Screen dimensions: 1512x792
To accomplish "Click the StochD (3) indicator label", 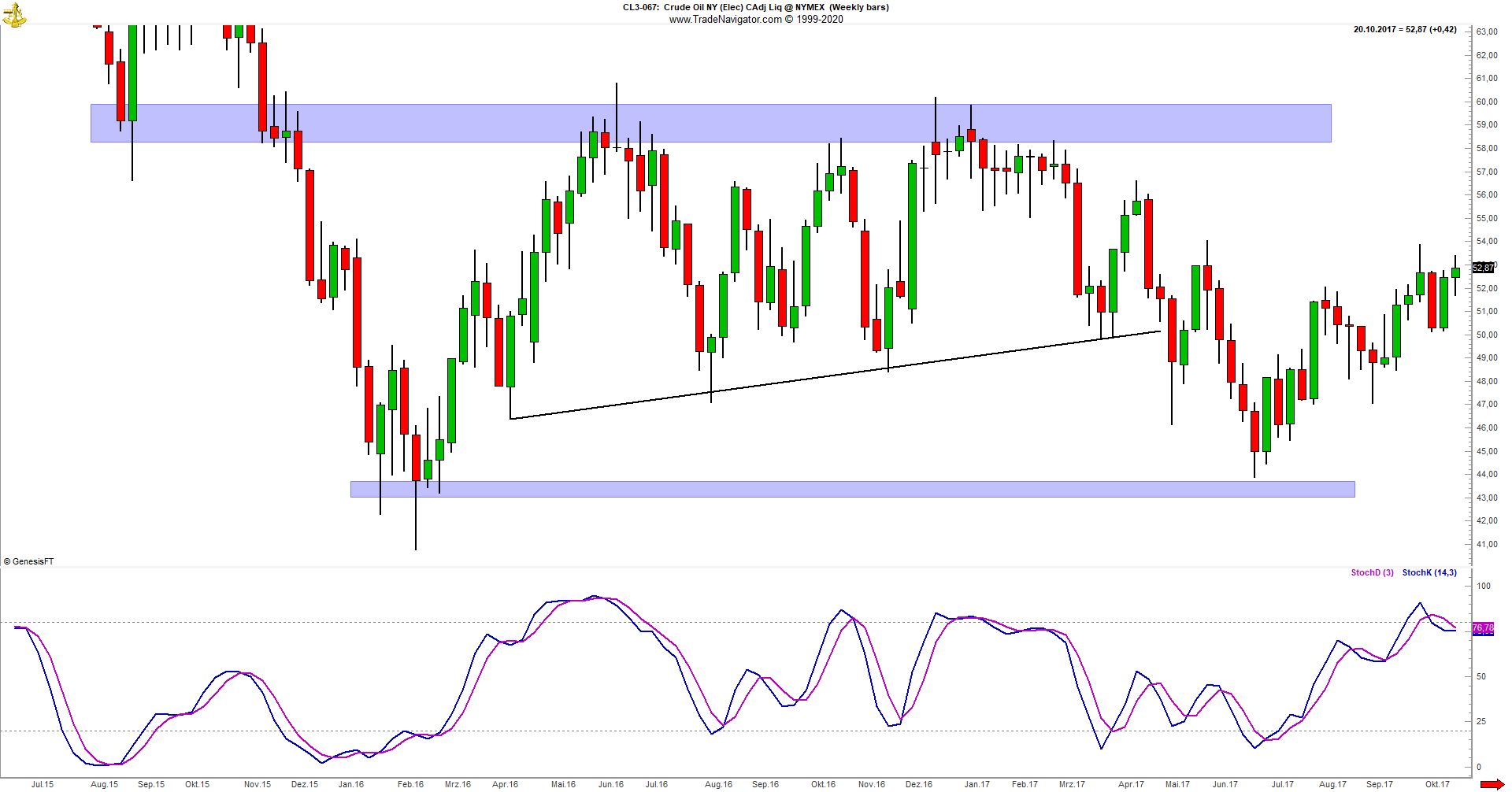I will 1372,572.
